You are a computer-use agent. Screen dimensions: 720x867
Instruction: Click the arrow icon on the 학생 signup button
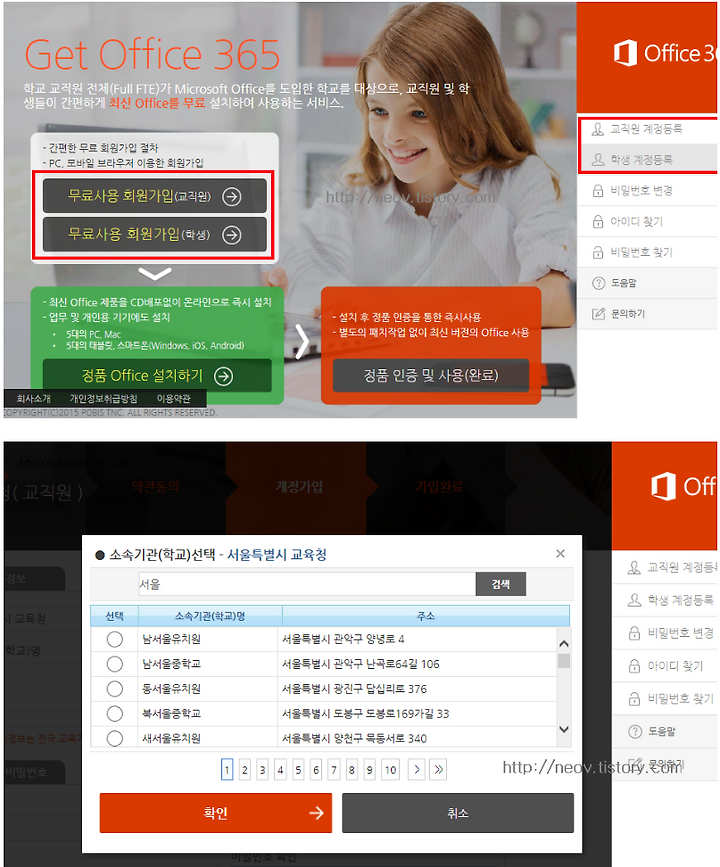pos(232,235)
